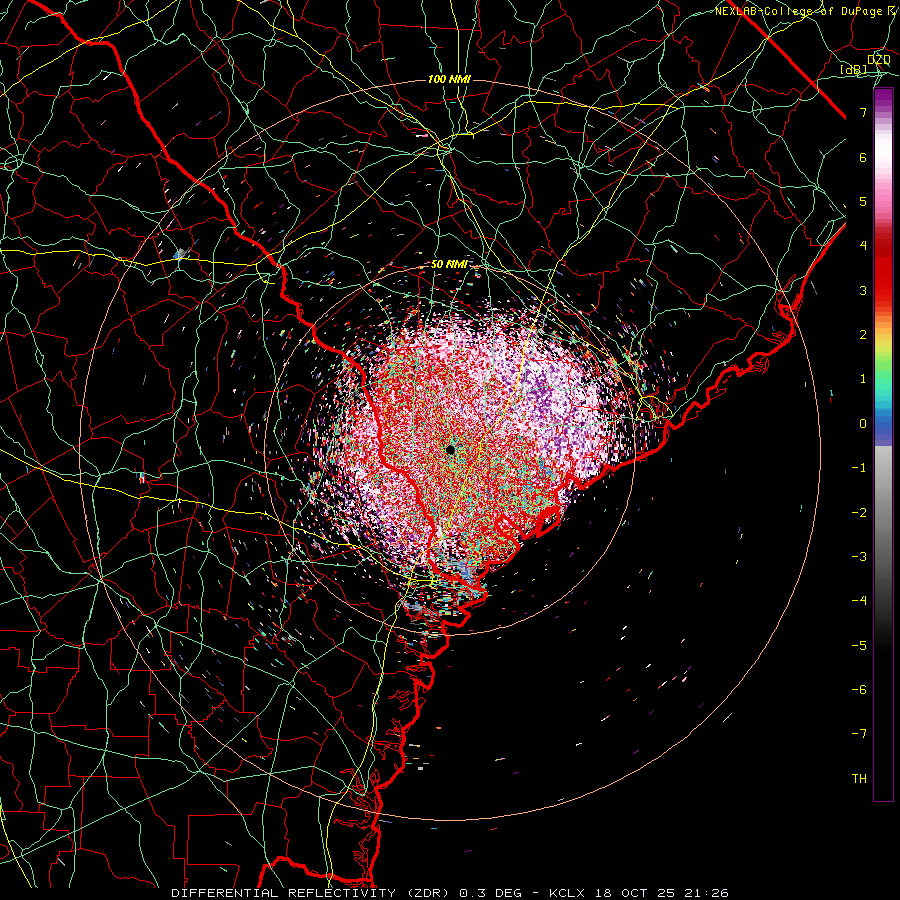
Task: Click the 1 value on the color scale
Action: click(x=863, y=379)
